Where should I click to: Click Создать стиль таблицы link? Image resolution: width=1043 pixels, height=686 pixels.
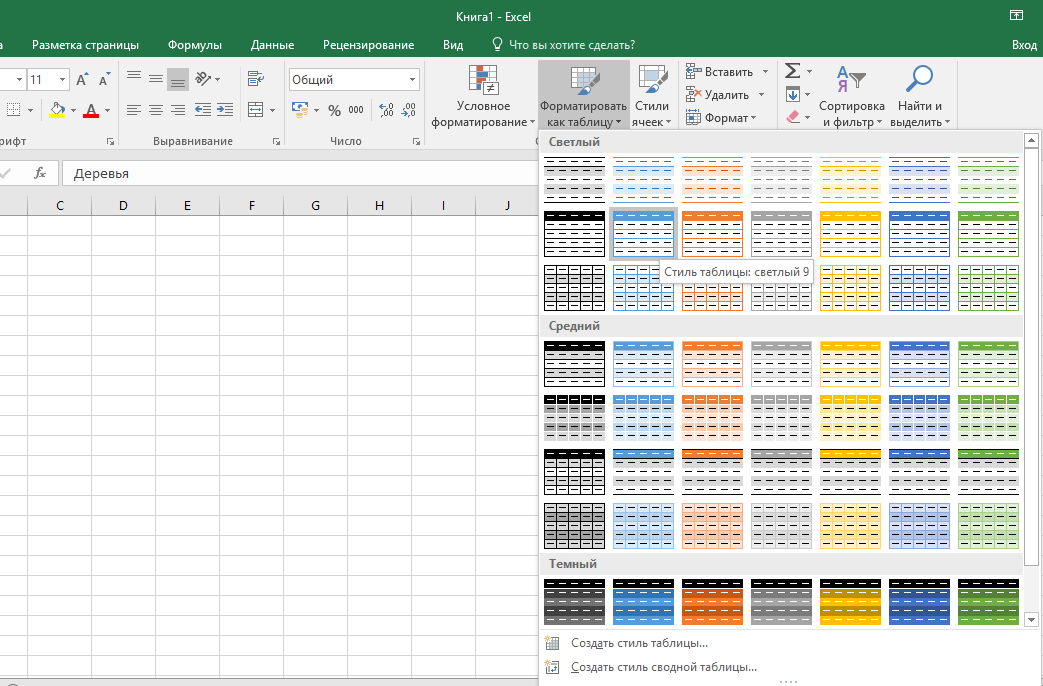point(639,643)
